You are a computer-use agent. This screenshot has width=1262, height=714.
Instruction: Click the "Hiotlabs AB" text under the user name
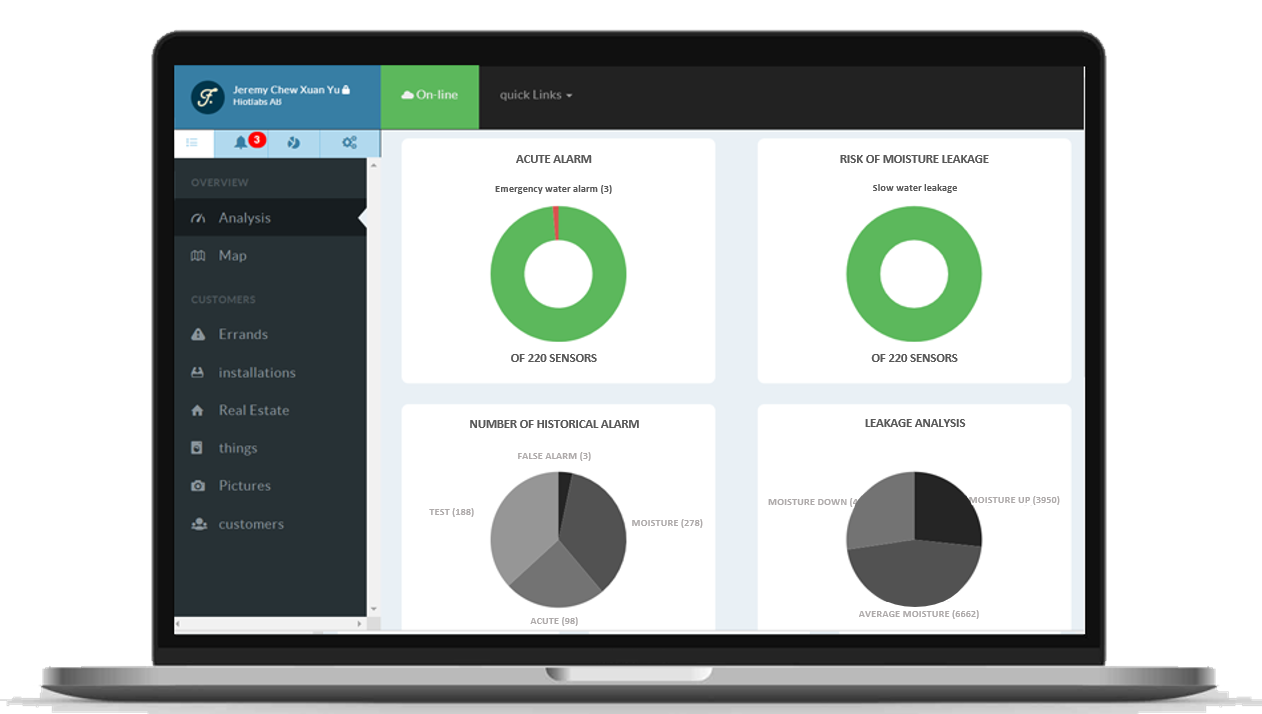pyautogui.click(x=257, y=102)
